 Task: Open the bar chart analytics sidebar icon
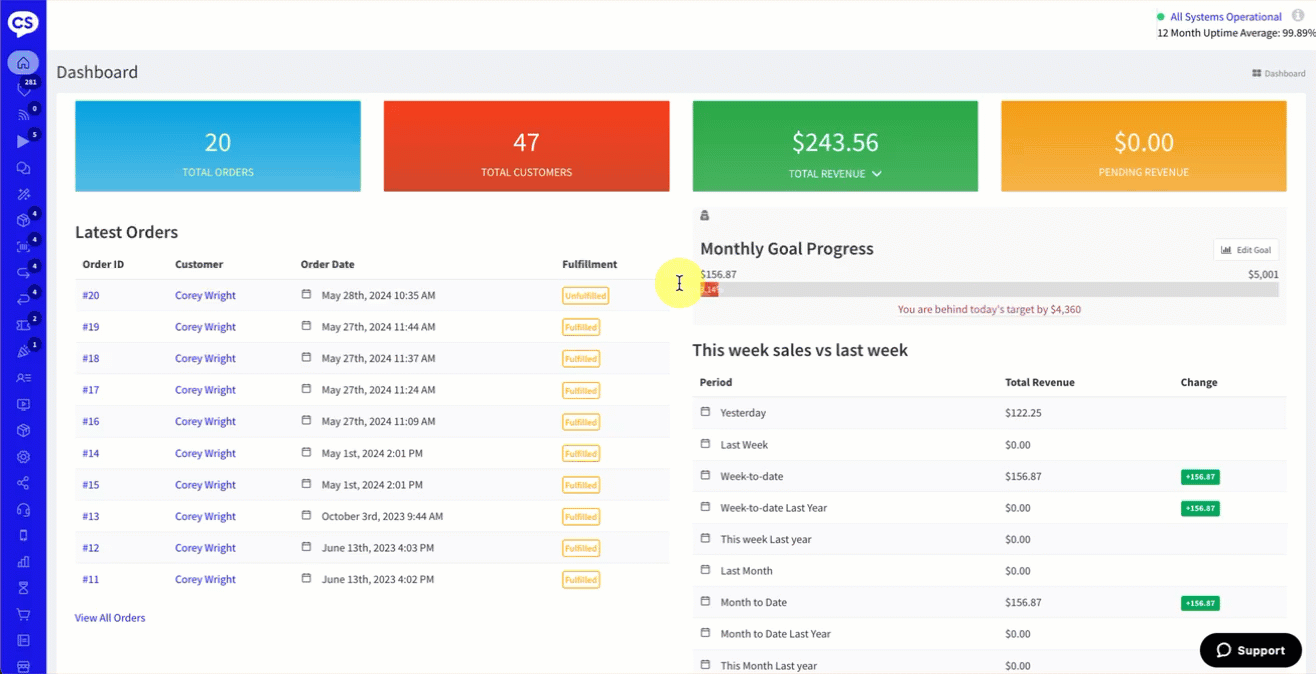point(23,562)
